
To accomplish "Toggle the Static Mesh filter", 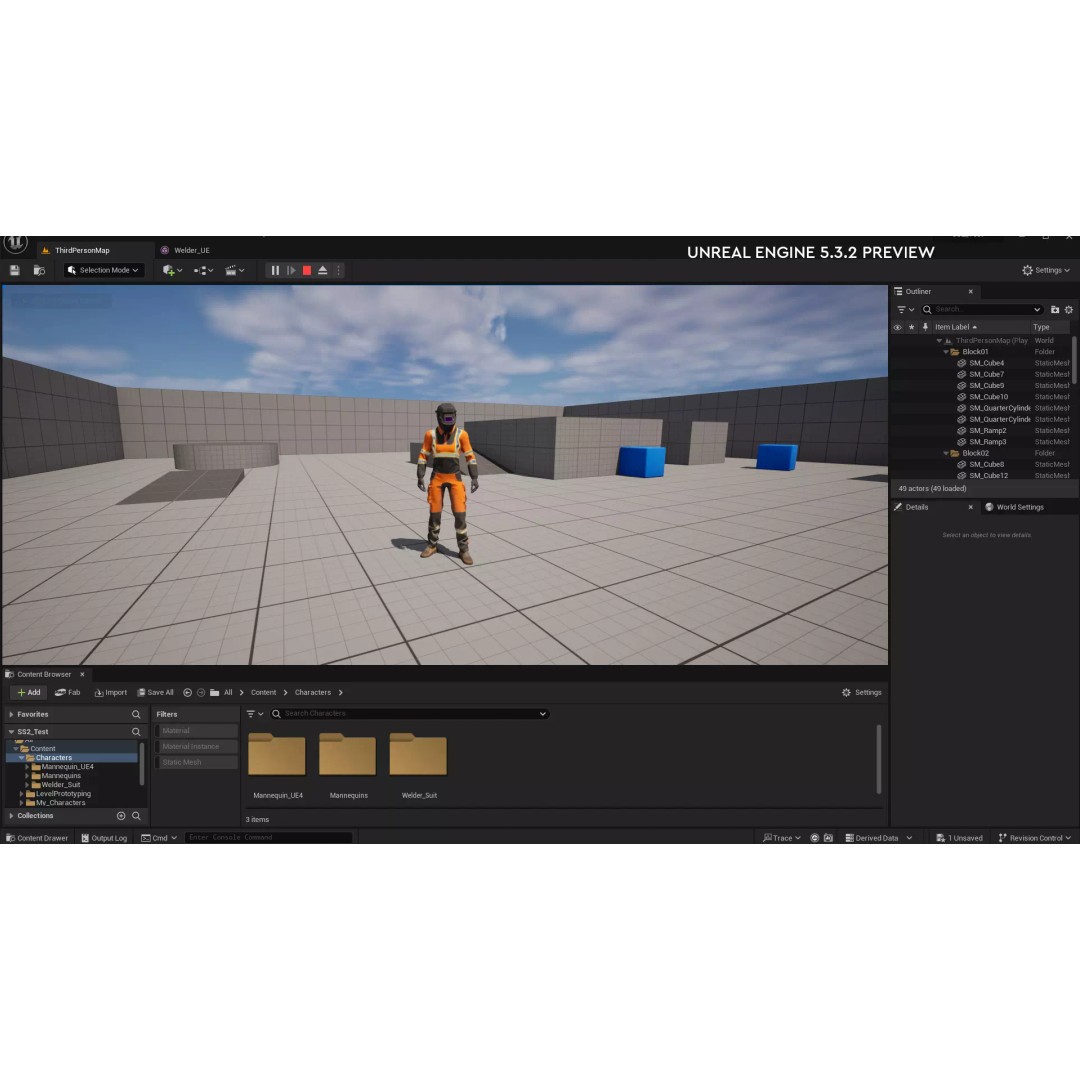I will pyautogui.click(x=196, y=763).
